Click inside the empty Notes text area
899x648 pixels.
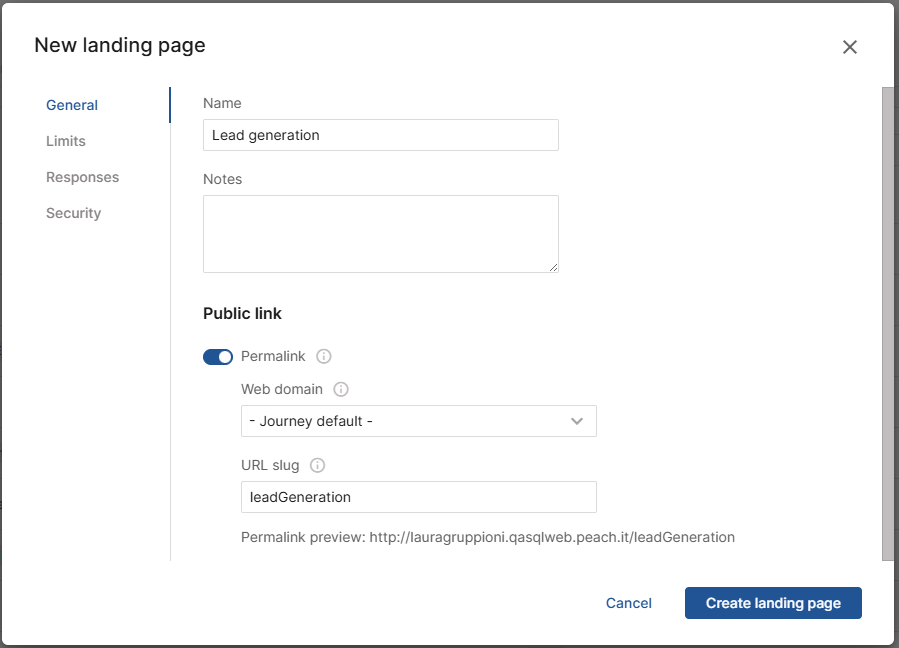click(x=380, y=233)
